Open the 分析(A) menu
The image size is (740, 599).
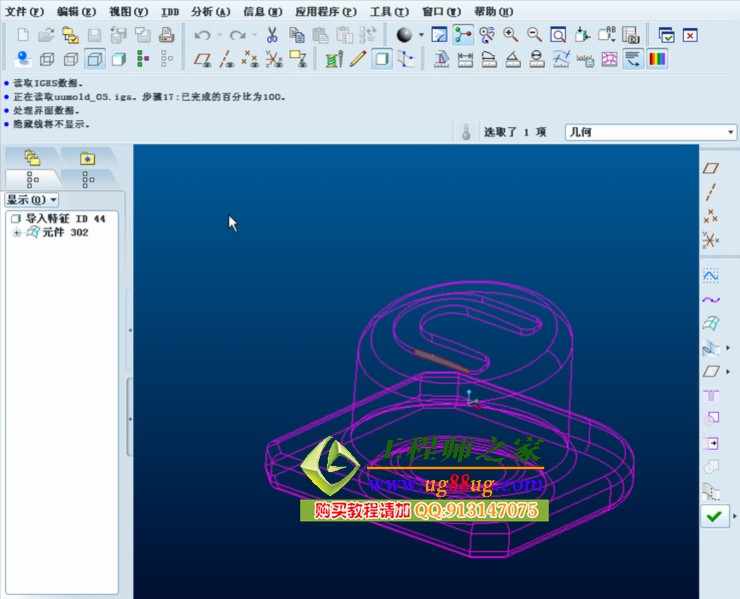[x=209, y=12]
